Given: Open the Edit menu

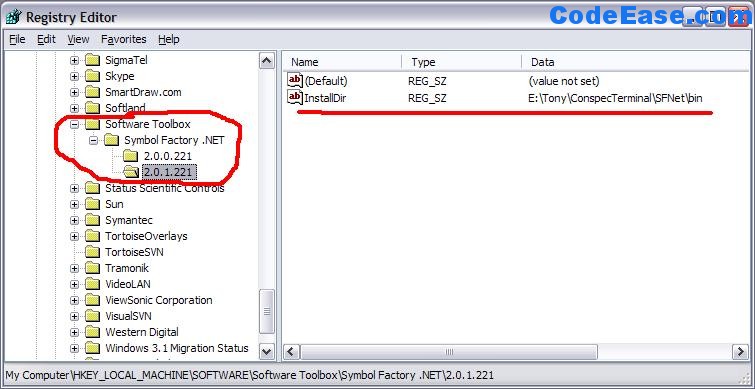Looking at the screenshot, I should click(46, 39).
